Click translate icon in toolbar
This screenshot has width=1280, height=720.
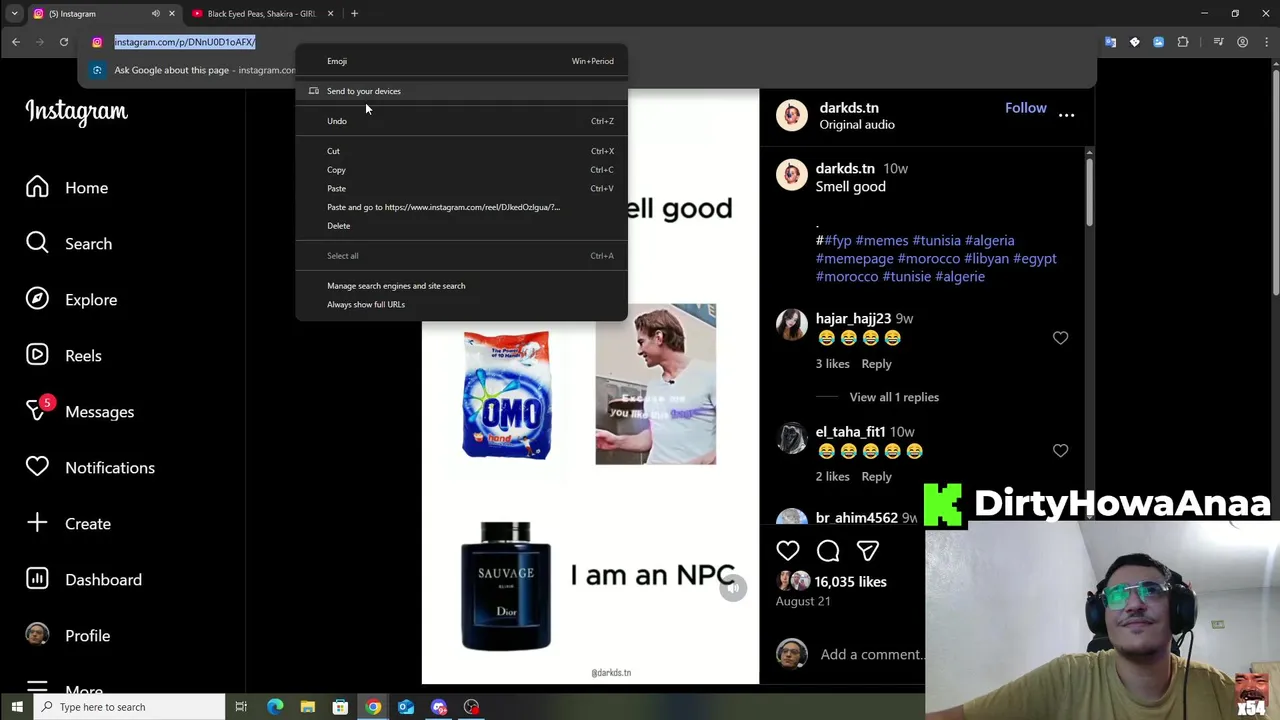point(1110,42)
